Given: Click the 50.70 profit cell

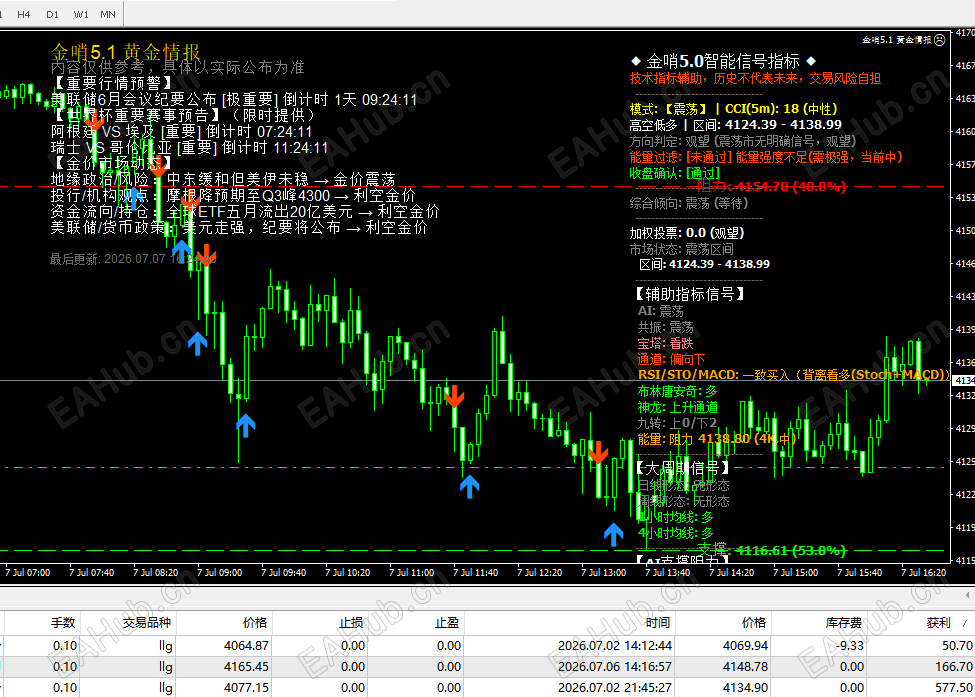Looking at the screenshot, I should tap(957, 645).
